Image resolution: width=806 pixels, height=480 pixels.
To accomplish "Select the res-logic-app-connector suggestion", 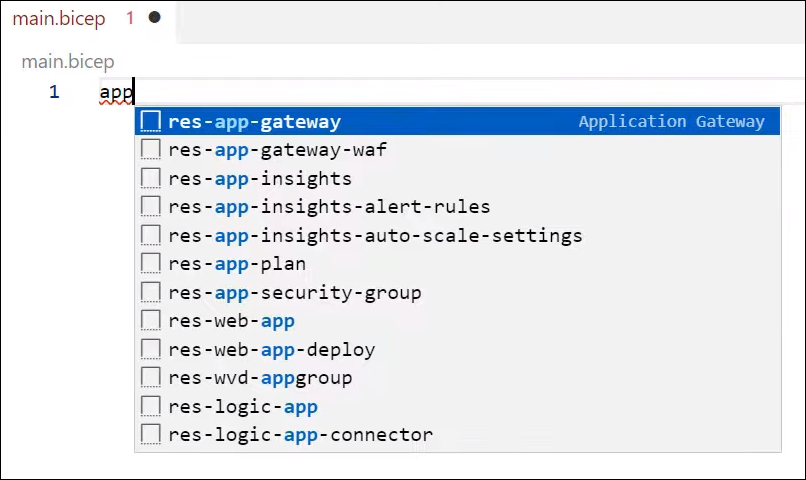I will [x=300, y=435].
